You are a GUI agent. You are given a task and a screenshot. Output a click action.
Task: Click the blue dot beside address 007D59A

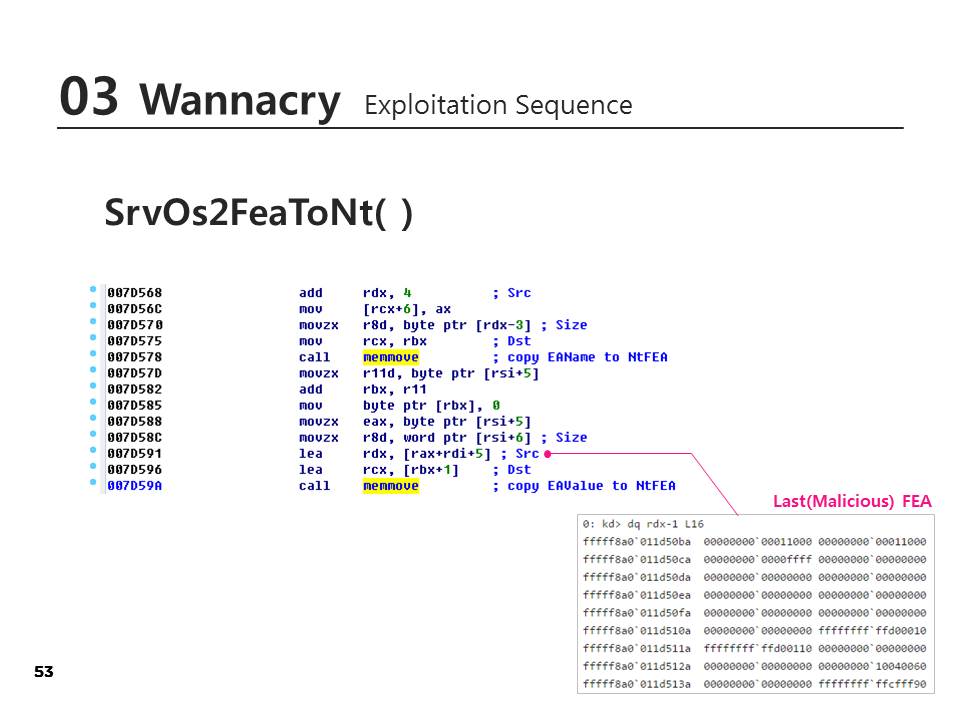93,483
